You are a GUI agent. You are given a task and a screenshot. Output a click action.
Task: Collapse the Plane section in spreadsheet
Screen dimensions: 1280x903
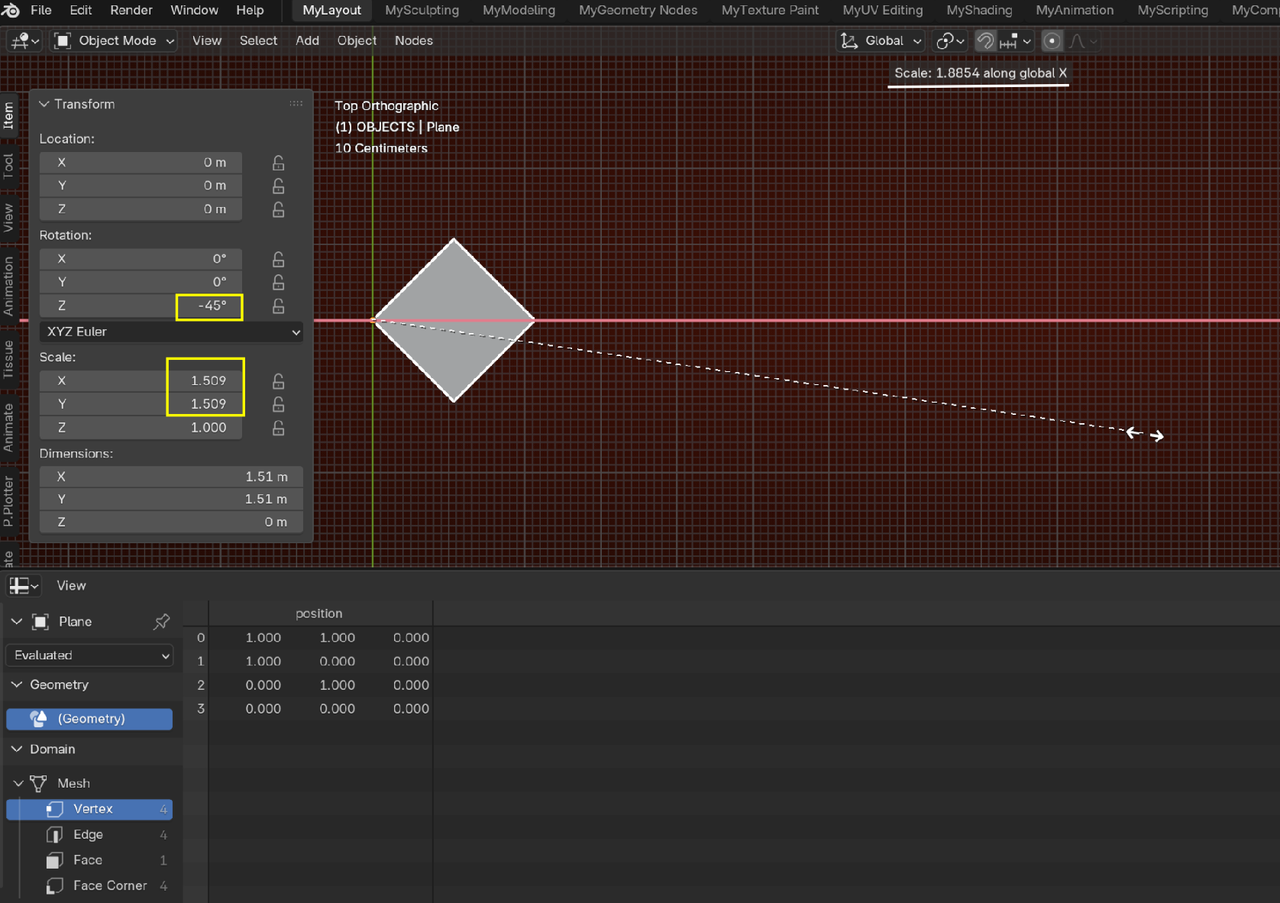coord(16,622)
